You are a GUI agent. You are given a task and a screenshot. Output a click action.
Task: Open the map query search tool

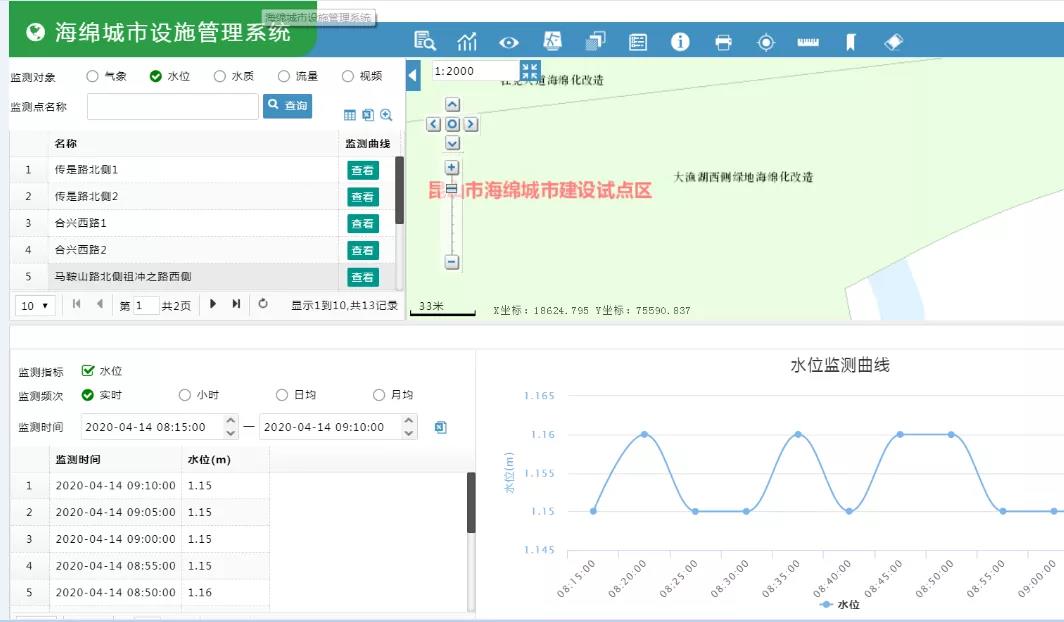click(425, 42)
